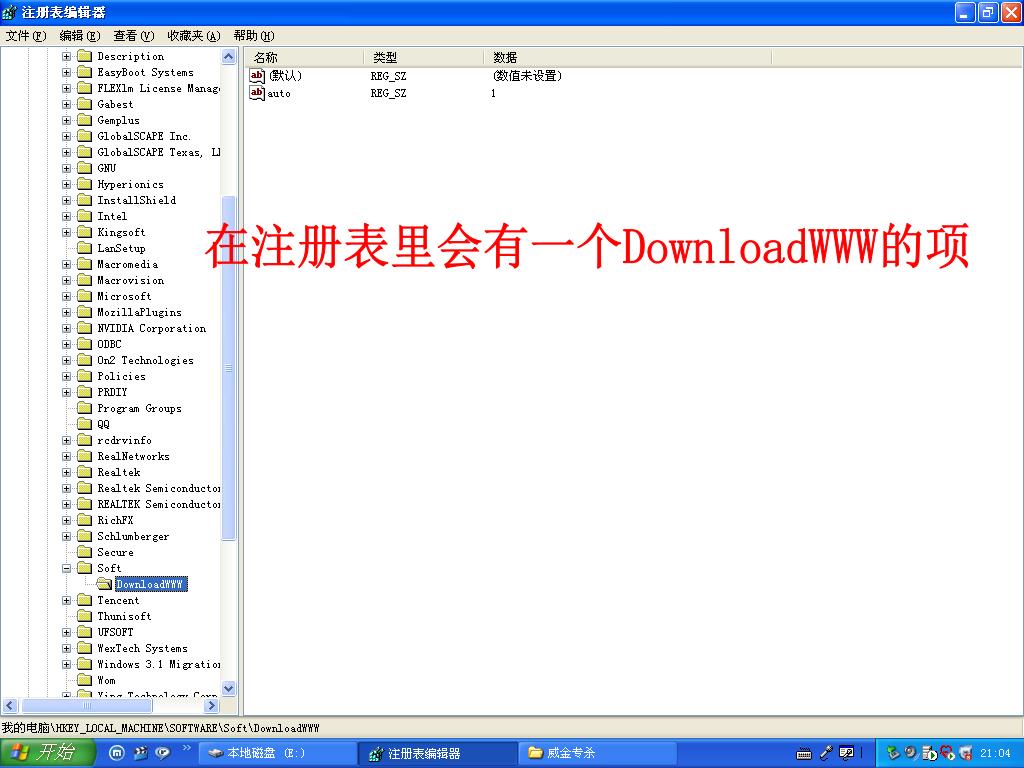Image resolution: width=1024 pixels, height=768 pixels.
Task: Open the 收藏夹(A) menu
Action: 194,36
